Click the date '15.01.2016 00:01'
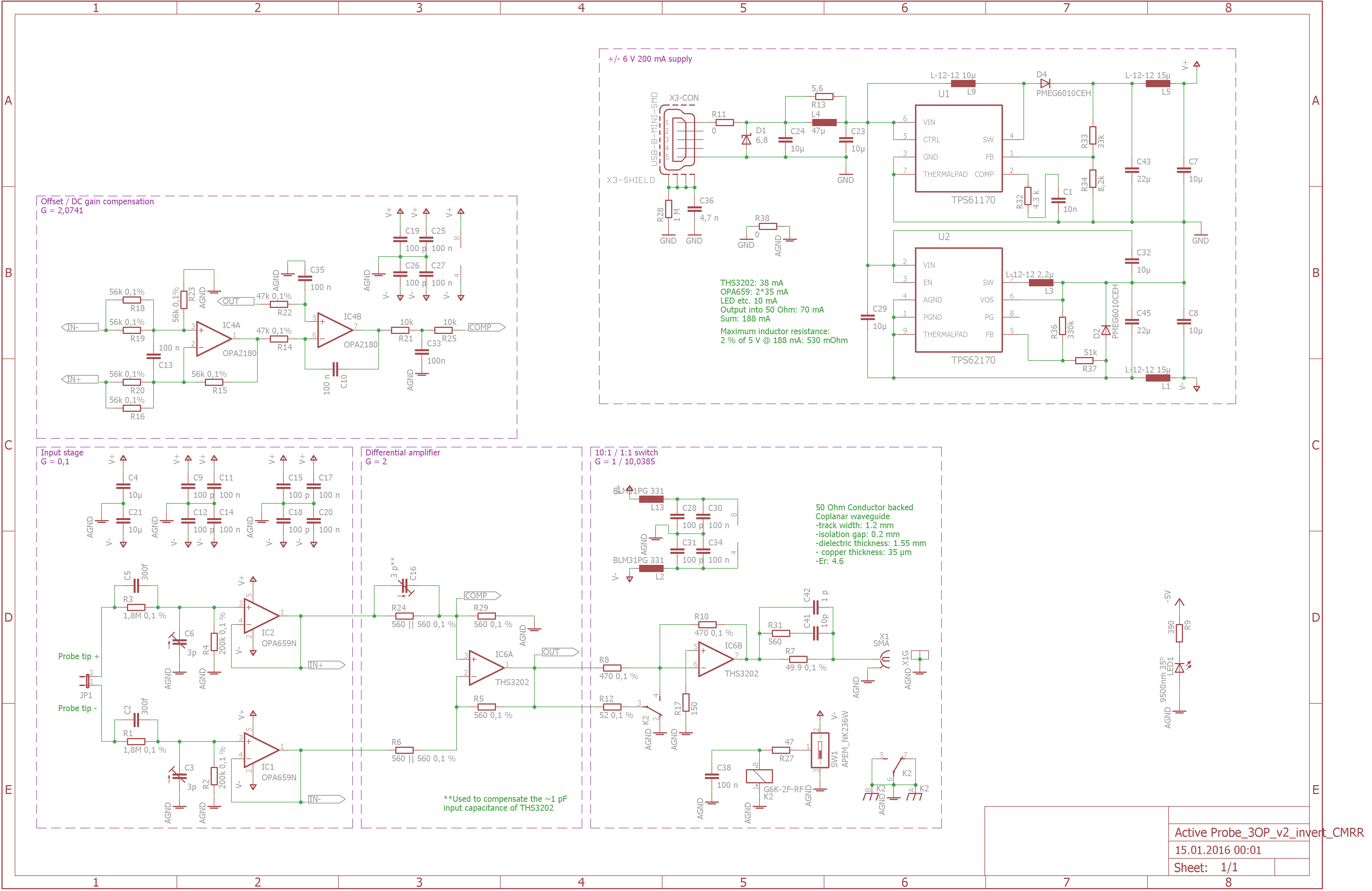Viewport: 1372px width, 891px height. tap(1218, 850)
